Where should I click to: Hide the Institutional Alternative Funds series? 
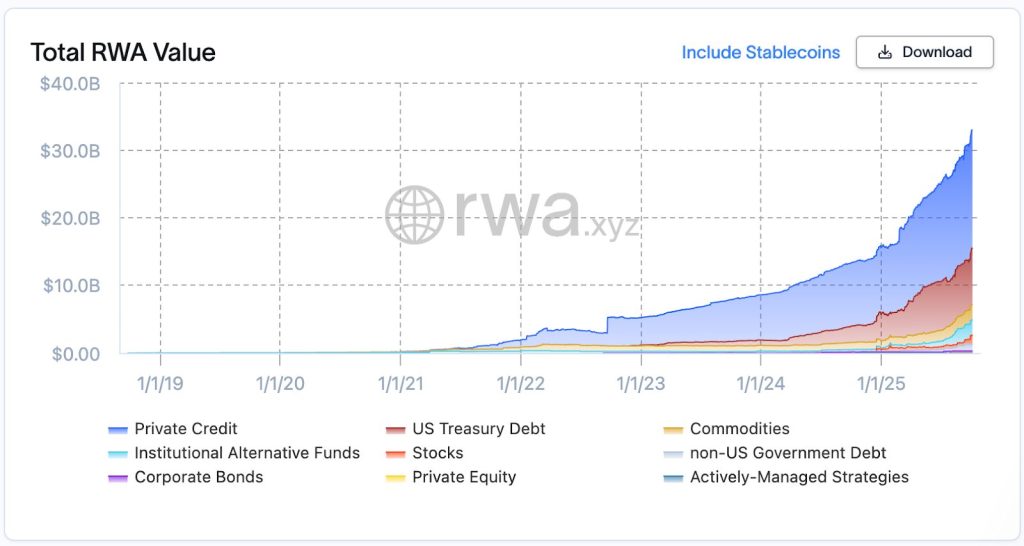[234, 453]
